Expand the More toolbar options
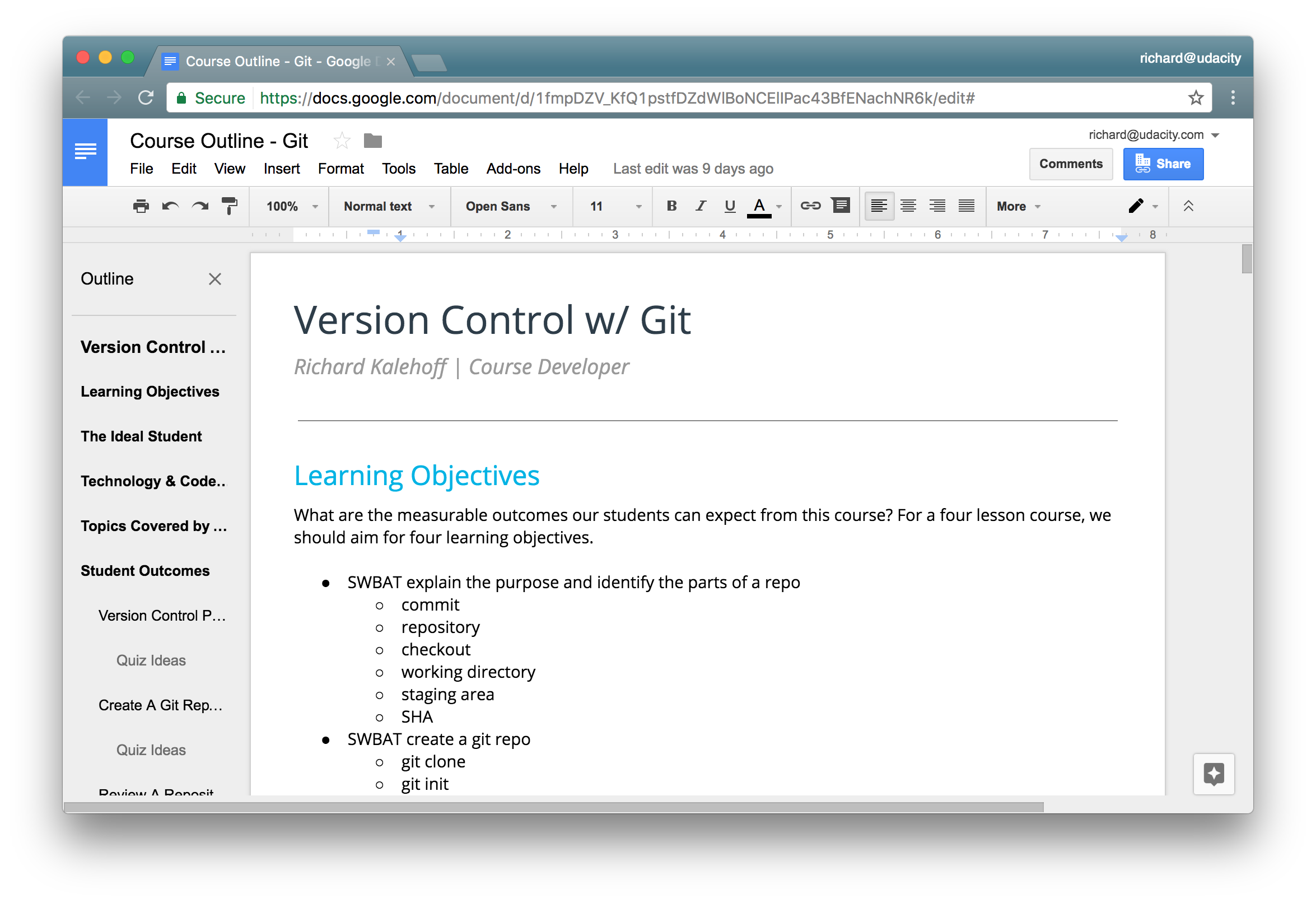The height and width of the screenshot is (903, 1316). (x=1016, y=206)
